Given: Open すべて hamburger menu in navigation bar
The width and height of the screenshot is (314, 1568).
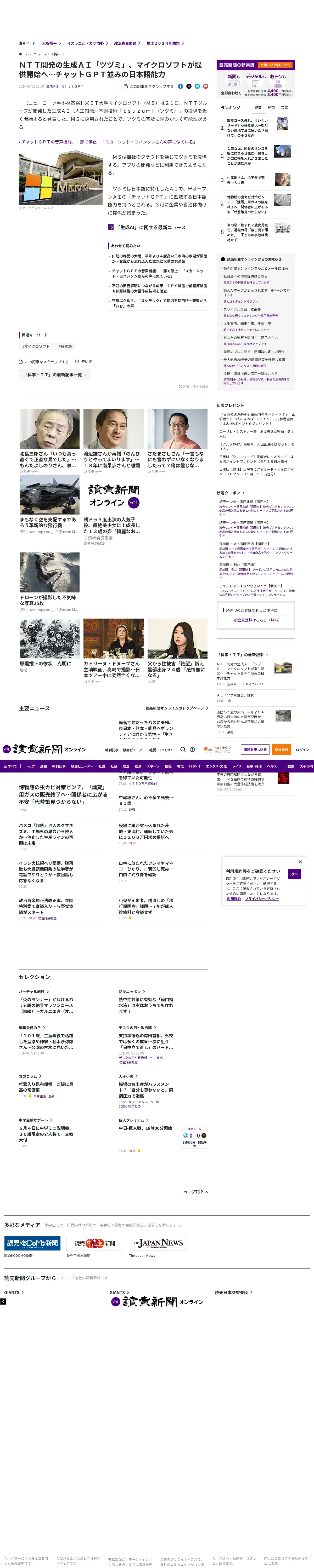Looking at the screenshot, I should pyautogui.click(x=10, y=766).
